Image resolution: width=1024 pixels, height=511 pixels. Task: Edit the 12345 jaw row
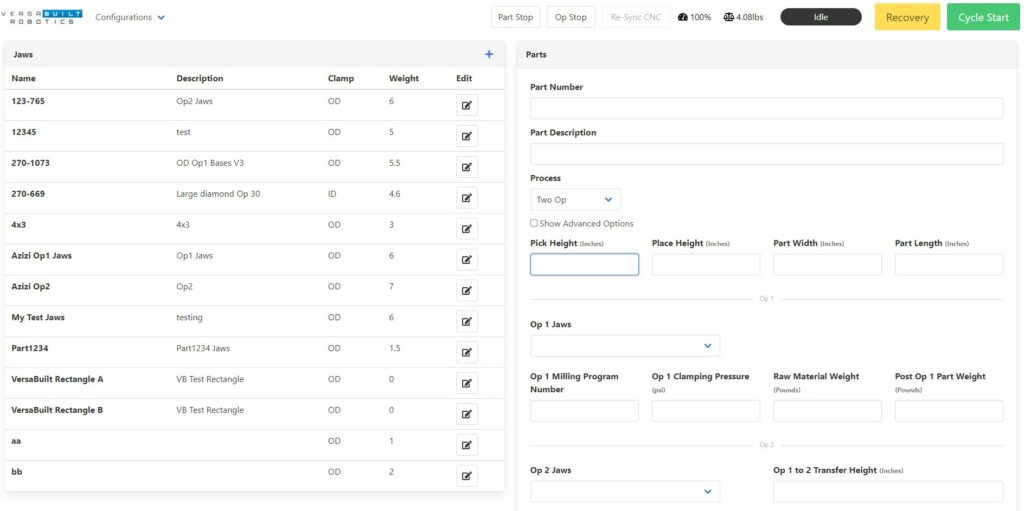(x=467, y=136)
